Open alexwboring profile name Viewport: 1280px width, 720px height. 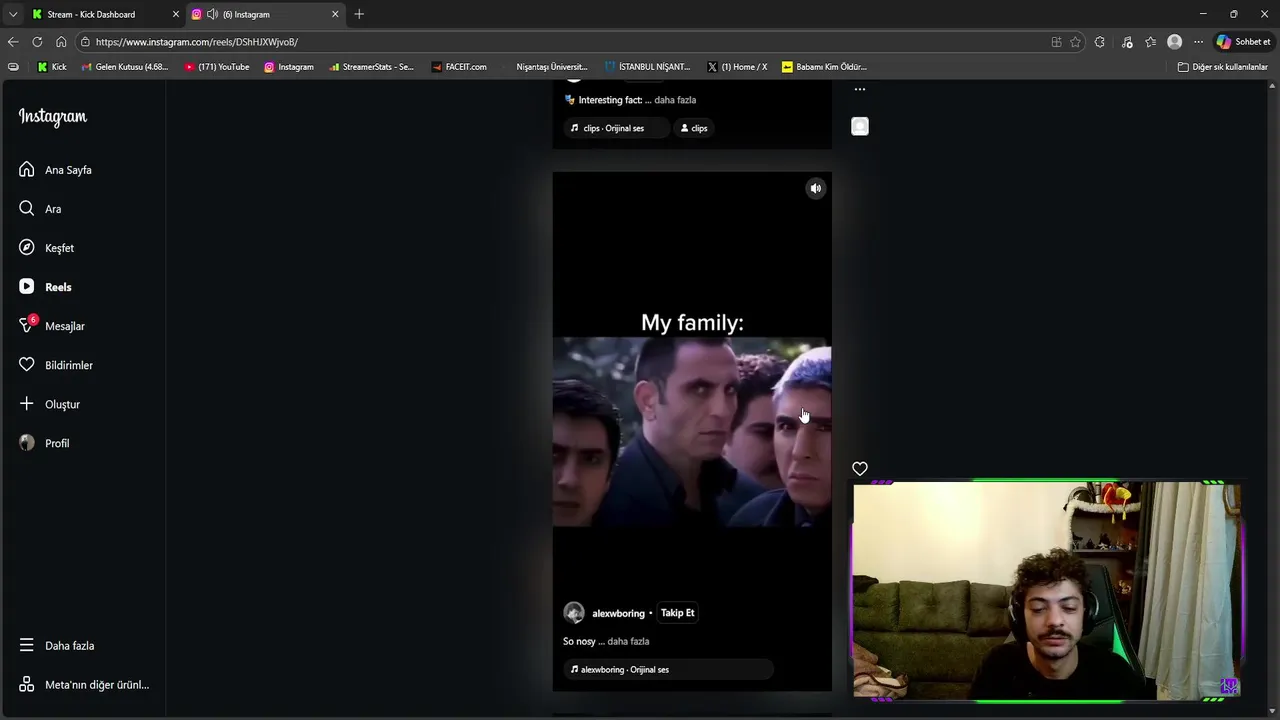point(618,613)
